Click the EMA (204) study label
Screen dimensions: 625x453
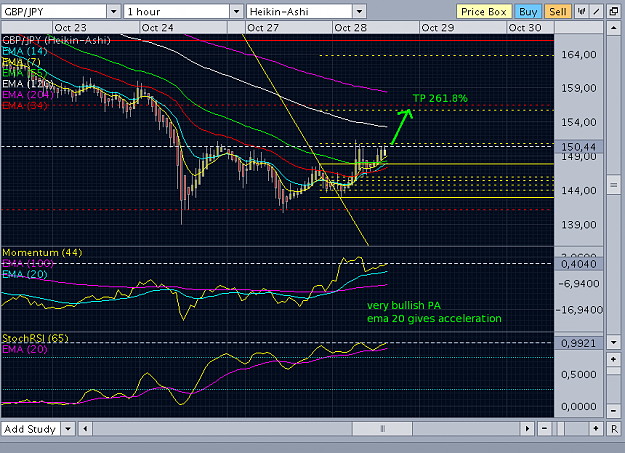tap(28, 95)
